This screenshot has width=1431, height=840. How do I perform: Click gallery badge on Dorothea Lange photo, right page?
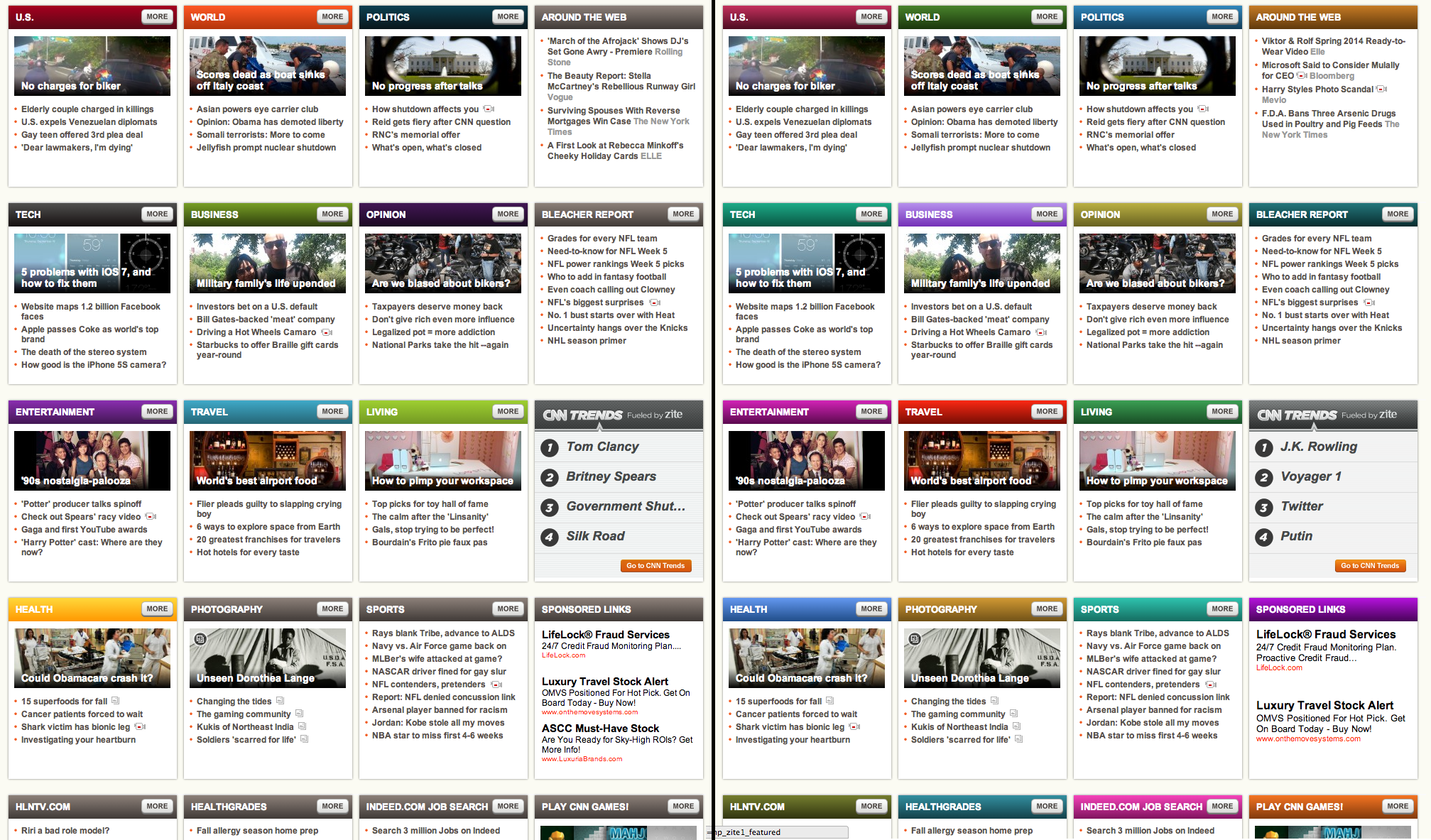[915, 639]
